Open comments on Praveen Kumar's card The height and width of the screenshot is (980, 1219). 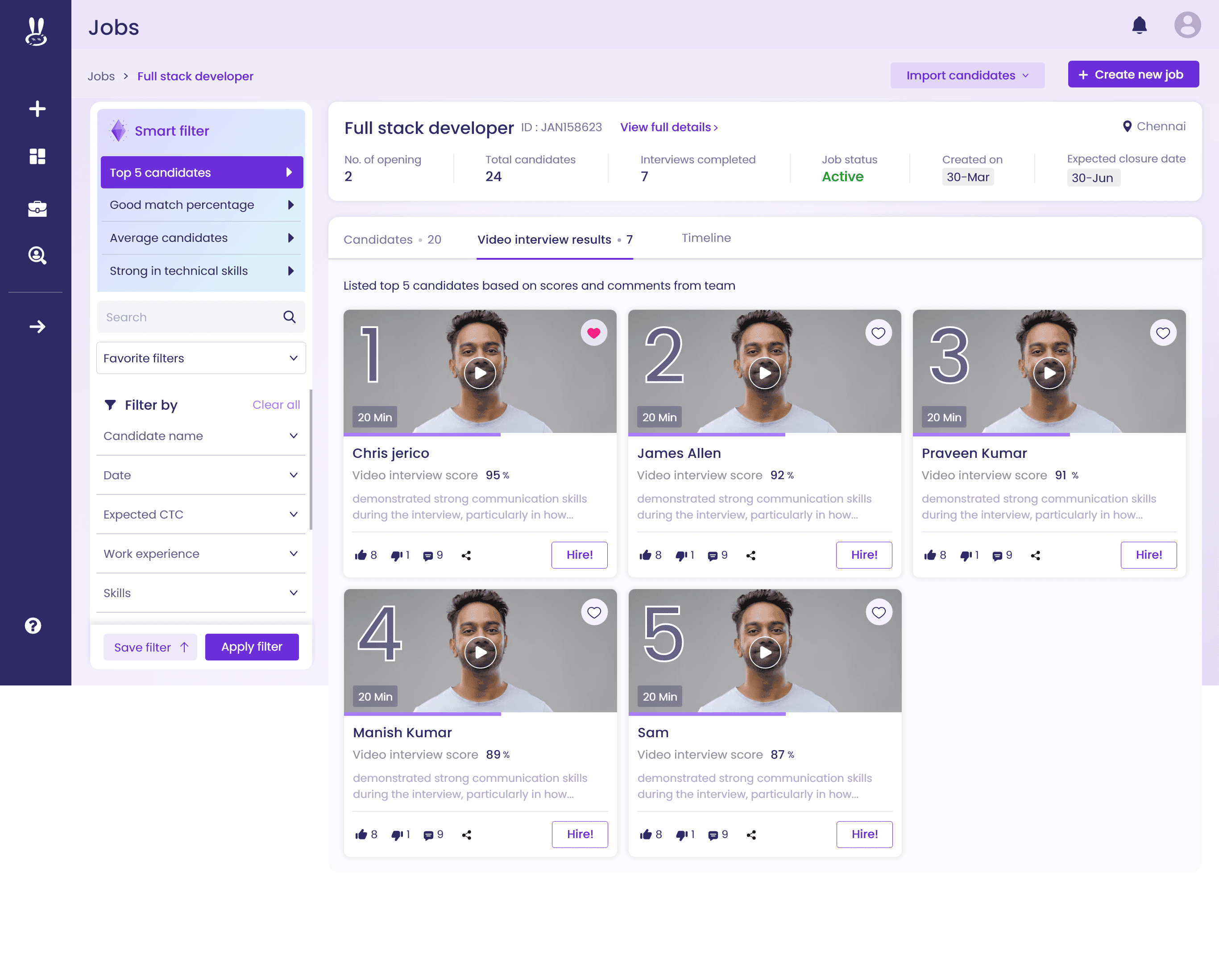click(x=997, y=555)
